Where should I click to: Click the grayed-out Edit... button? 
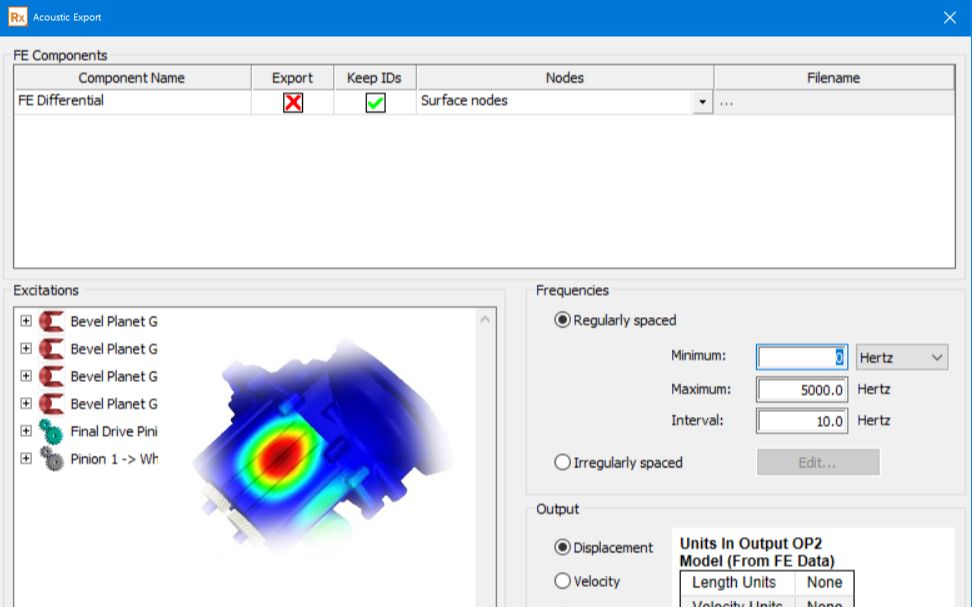[x=818, y=463]
